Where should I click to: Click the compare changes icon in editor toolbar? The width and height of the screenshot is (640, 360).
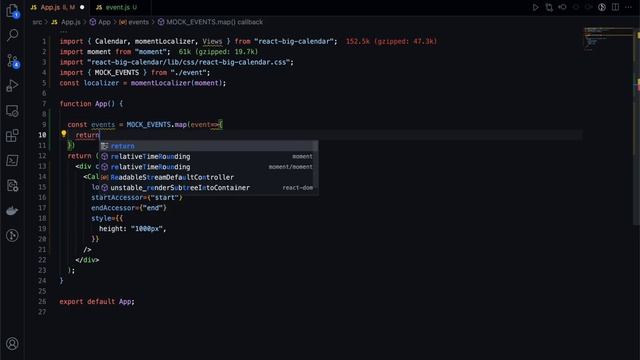click(x=549, y=7)
